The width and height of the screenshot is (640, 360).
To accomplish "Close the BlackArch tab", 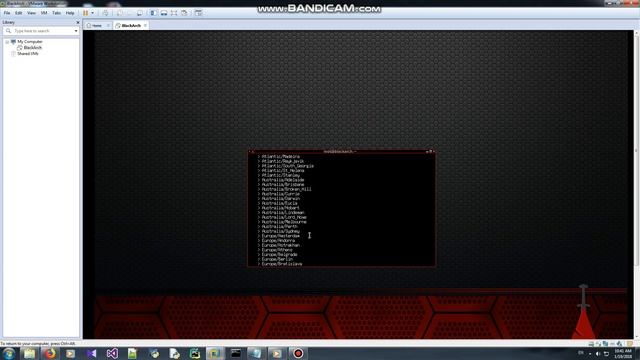I will (145, 25).
